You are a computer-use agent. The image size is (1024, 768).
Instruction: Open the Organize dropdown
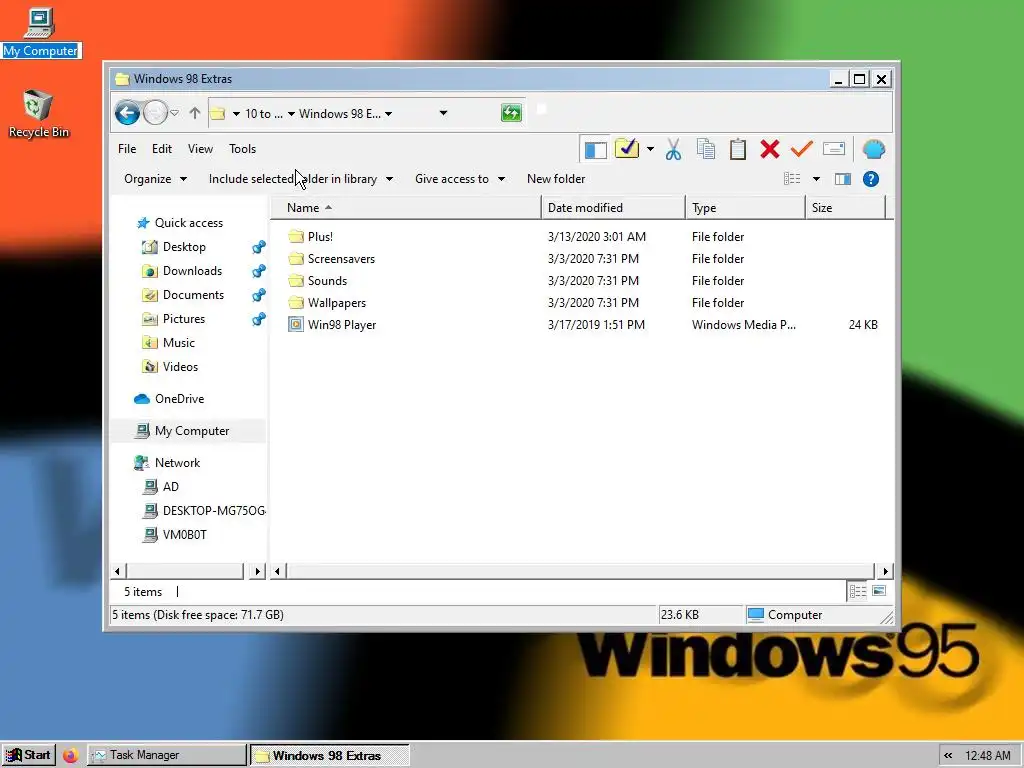(155, 179)
